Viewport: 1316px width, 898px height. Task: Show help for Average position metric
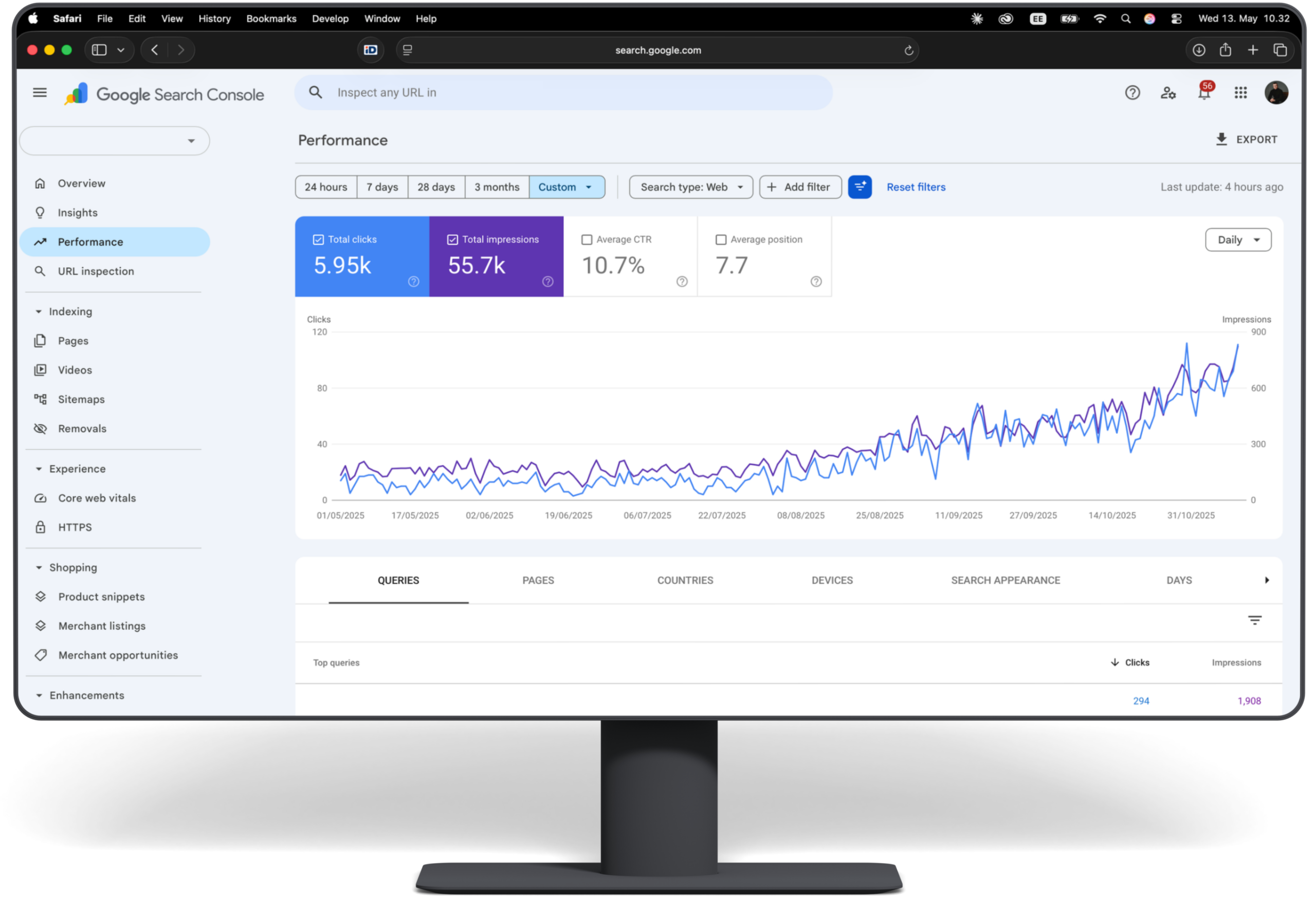816,282
